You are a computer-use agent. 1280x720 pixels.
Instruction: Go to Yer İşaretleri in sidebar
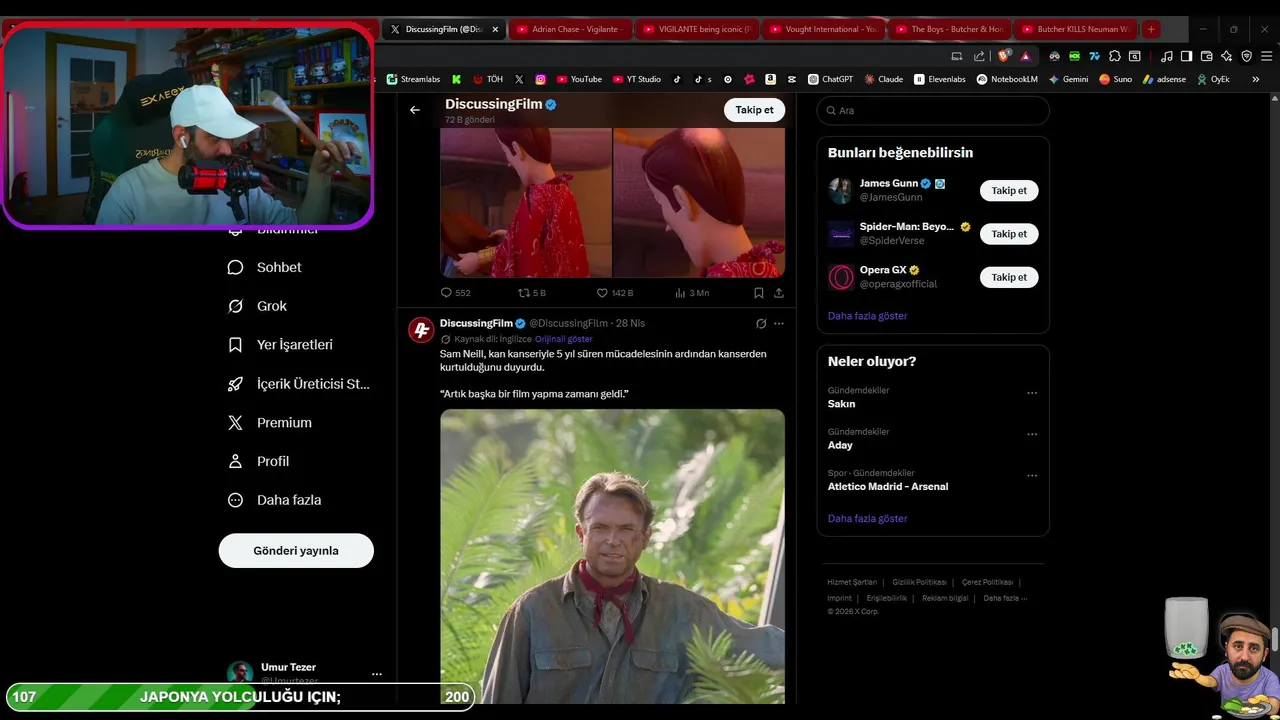point(280,344)
